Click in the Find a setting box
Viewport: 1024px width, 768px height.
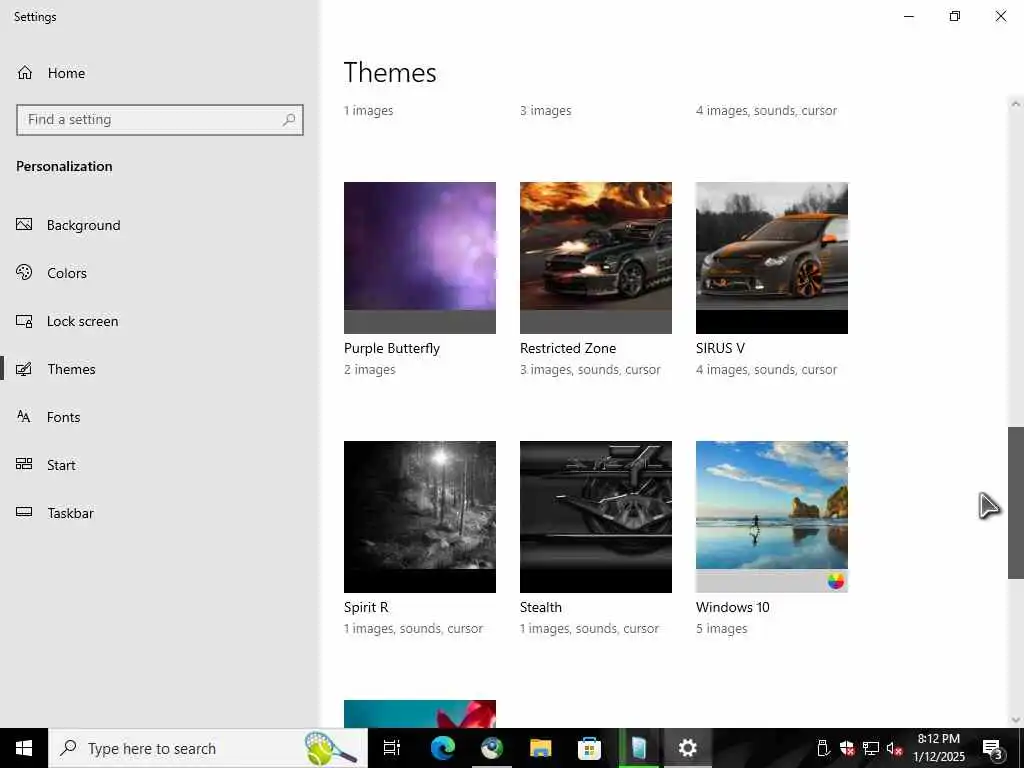click(x=160, y=120)
